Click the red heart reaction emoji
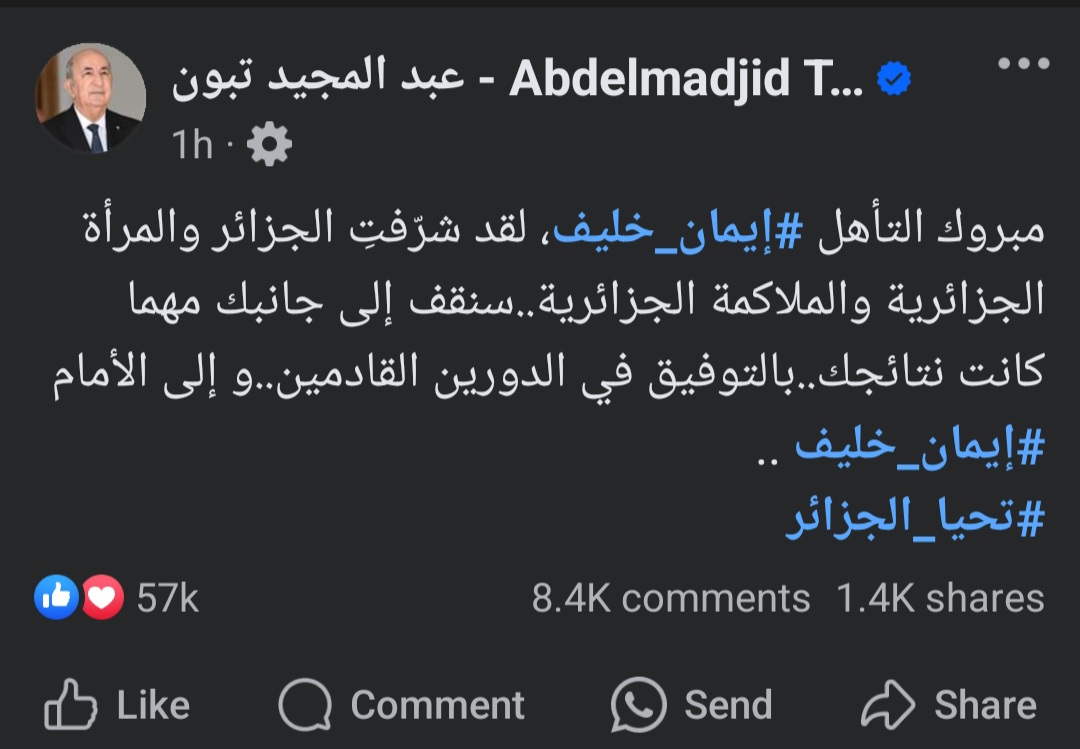This screenshot has width=1080, height=749. pyautogui.click(x=102, y=598)
